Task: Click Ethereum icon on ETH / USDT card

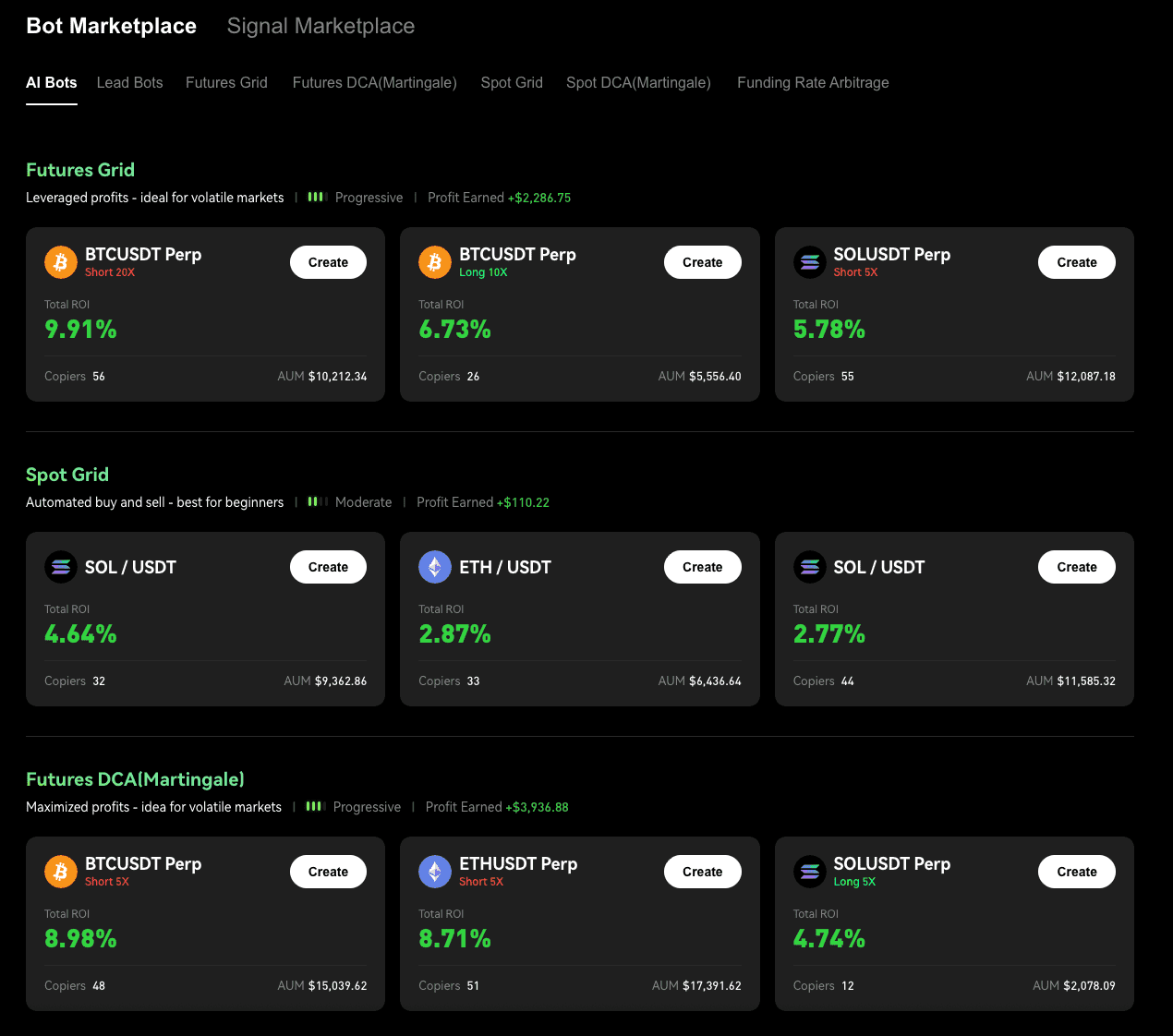Action: [435, 567]
